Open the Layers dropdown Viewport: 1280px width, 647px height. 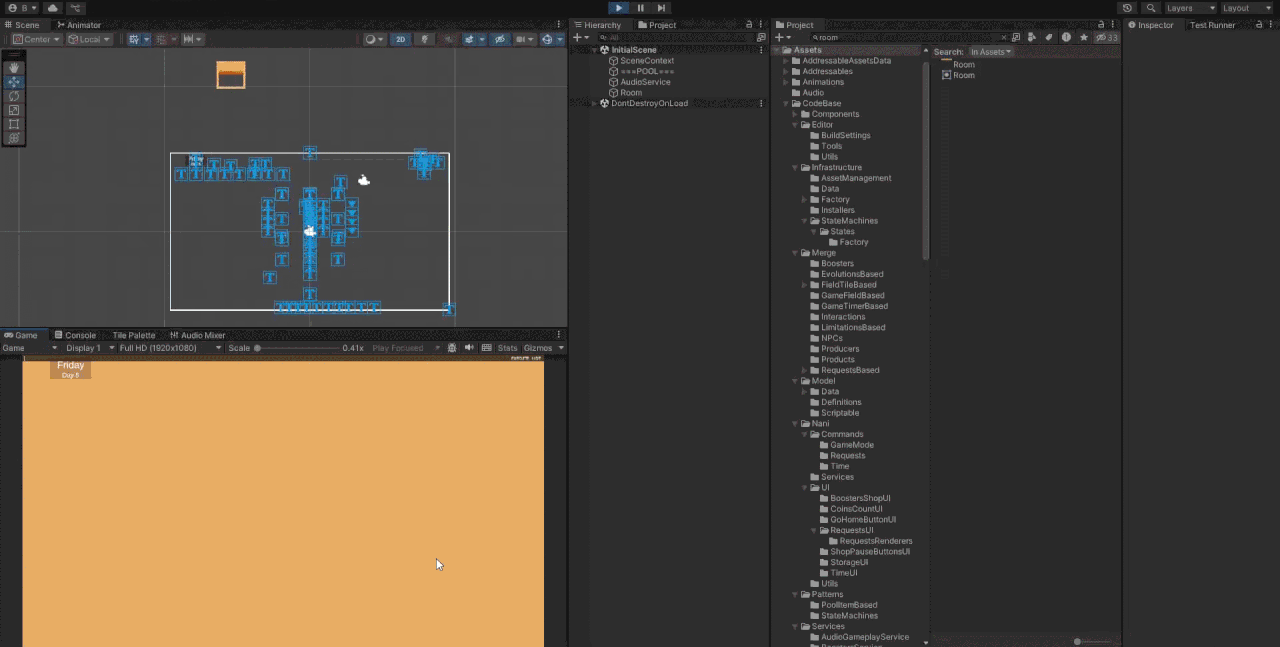click(1190, 8)
